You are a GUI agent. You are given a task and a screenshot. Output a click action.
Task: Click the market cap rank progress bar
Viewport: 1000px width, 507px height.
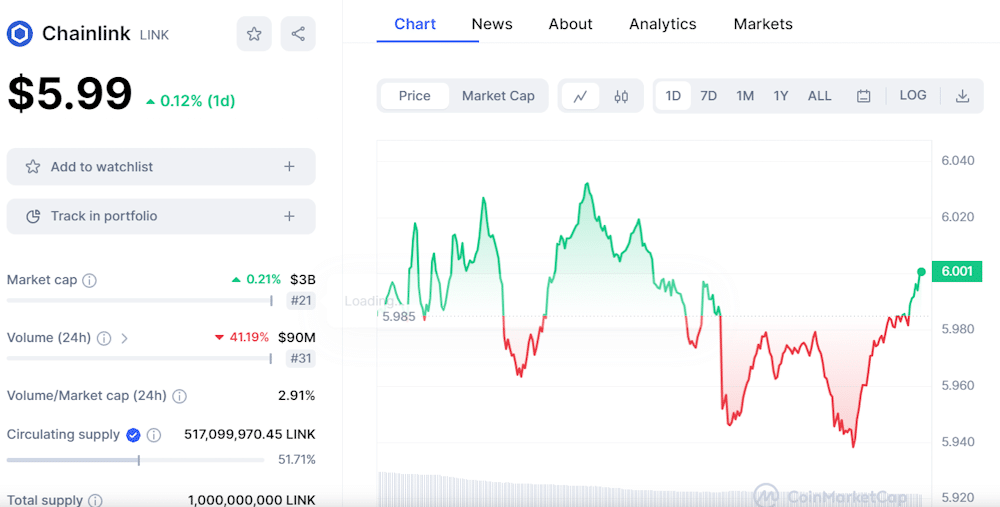(x=140, y=300)
